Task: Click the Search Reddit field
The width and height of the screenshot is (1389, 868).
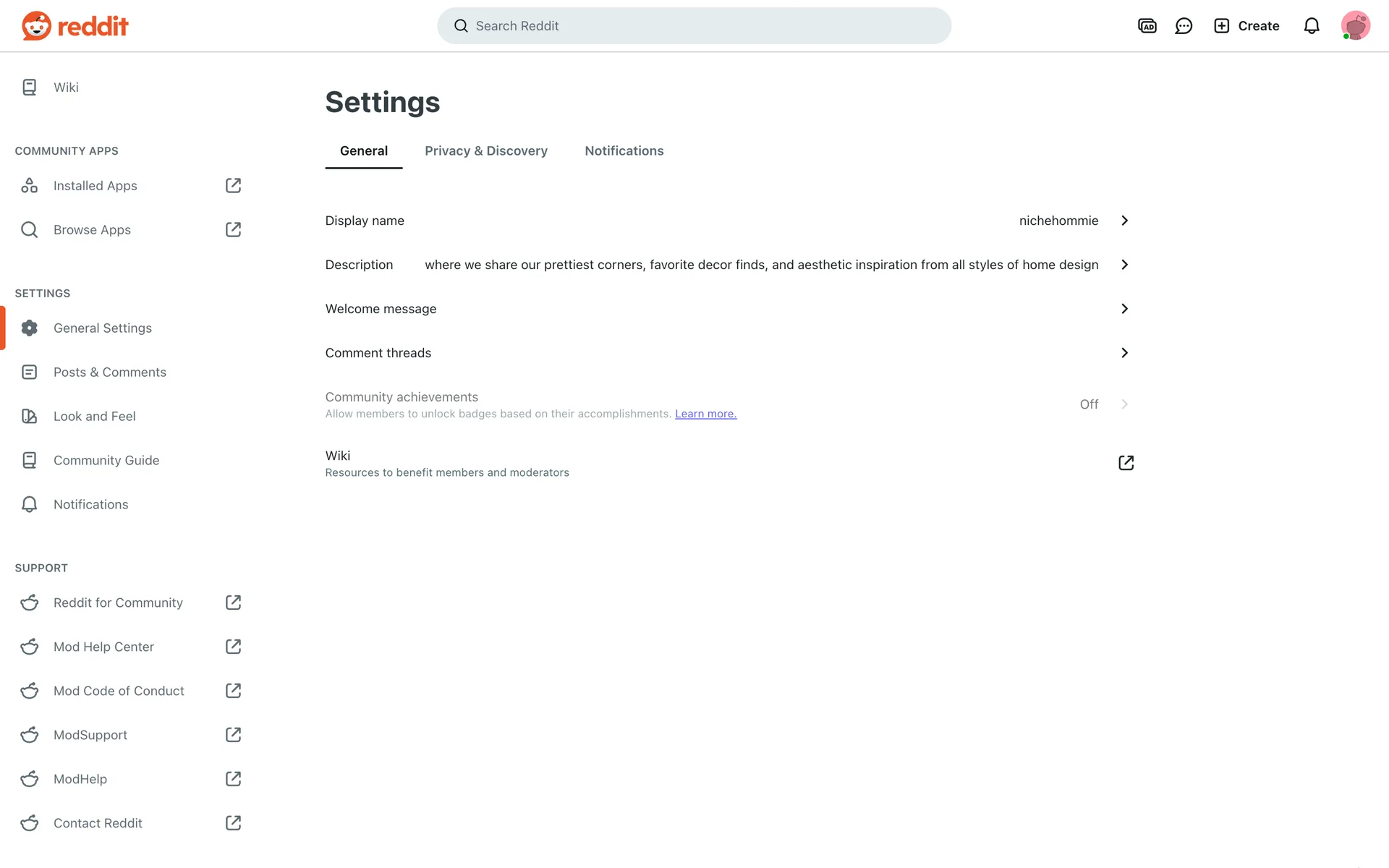Action: 693,26
